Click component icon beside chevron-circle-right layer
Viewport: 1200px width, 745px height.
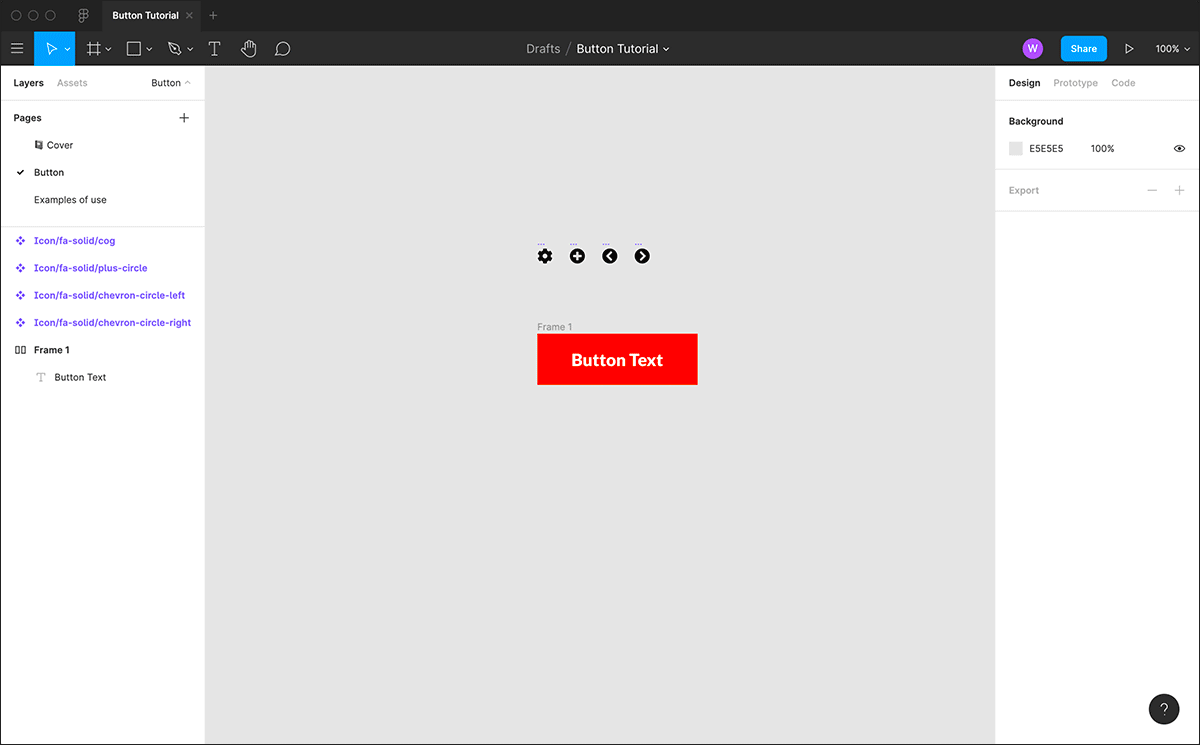[x=20, y=323]
